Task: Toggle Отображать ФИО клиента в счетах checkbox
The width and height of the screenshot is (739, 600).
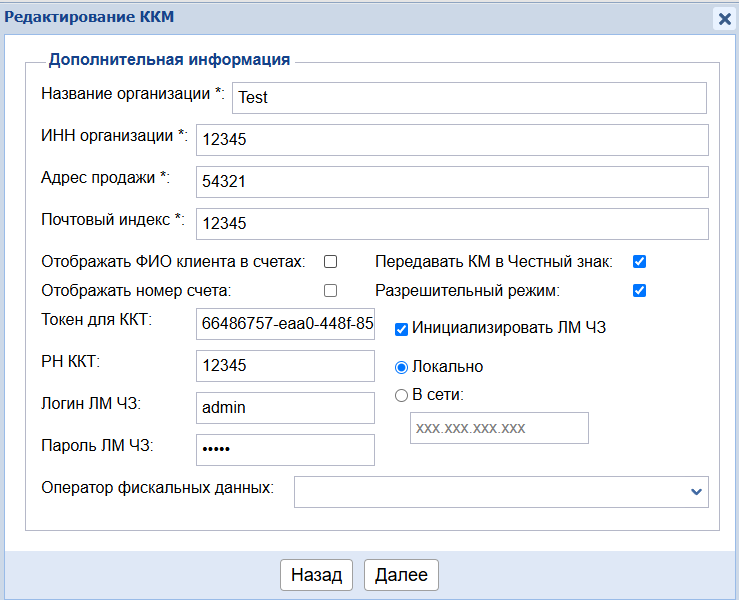Action: (x=330, y=262)
